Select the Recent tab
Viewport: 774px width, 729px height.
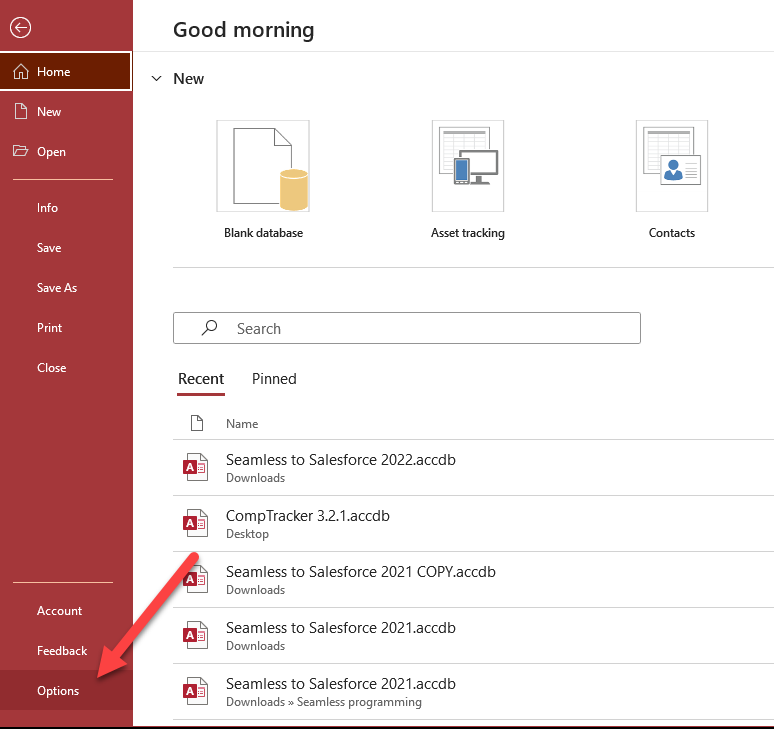point(201,379)
